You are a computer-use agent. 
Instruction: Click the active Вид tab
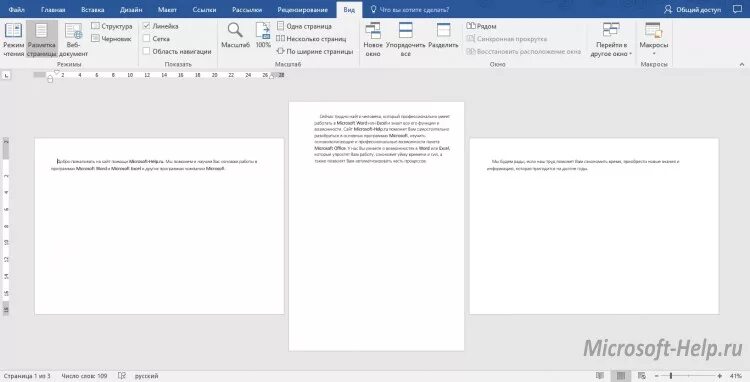pos(350,10)
